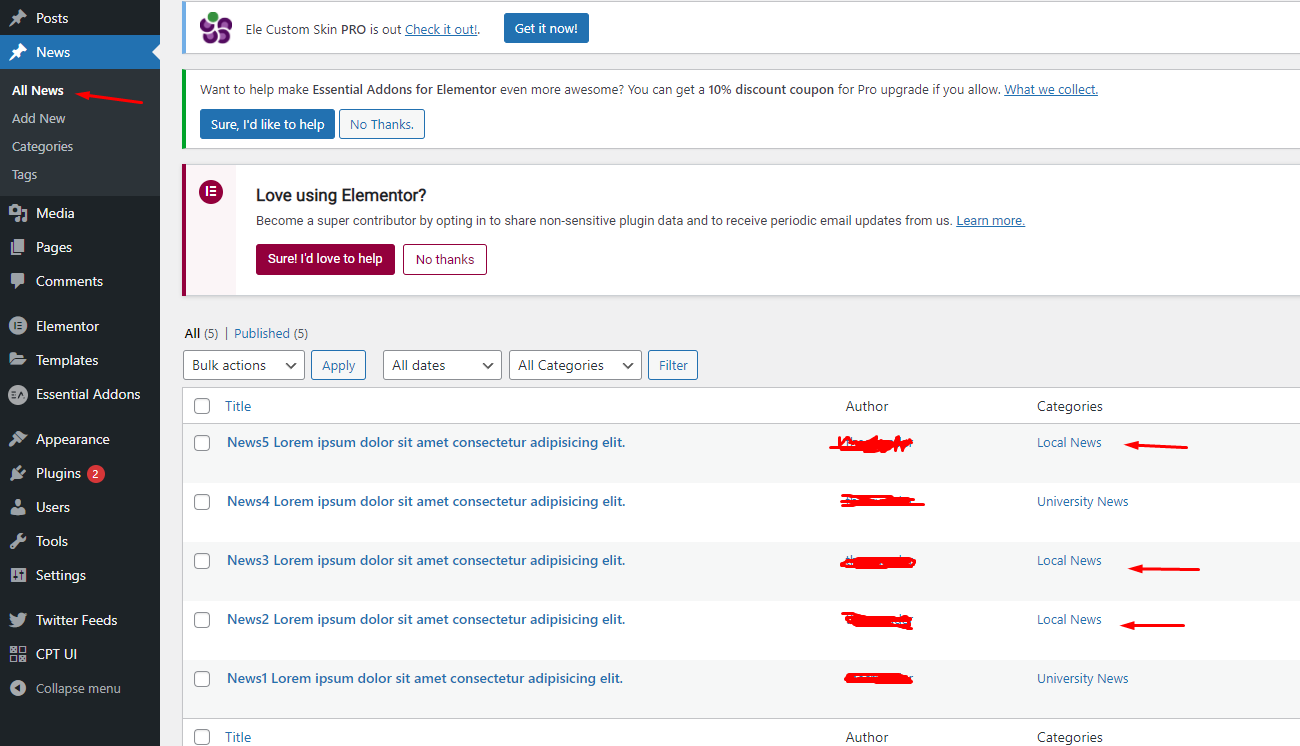This screenshot has width=1300, height=746.
Task: Open the All dates dropdown
Action: (442, 365)
